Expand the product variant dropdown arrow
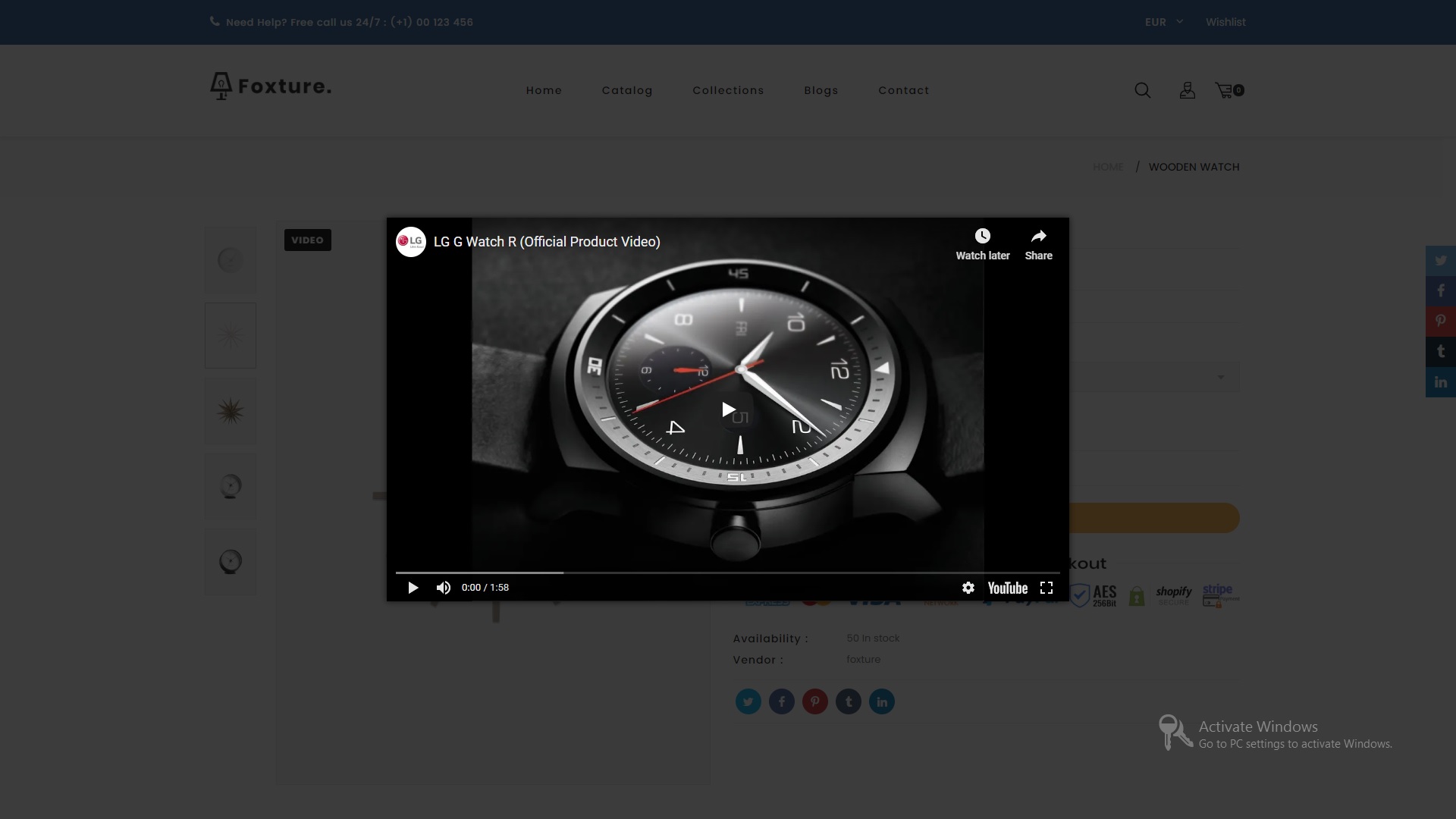1456x819 pixels. (x=1221, y=377)
